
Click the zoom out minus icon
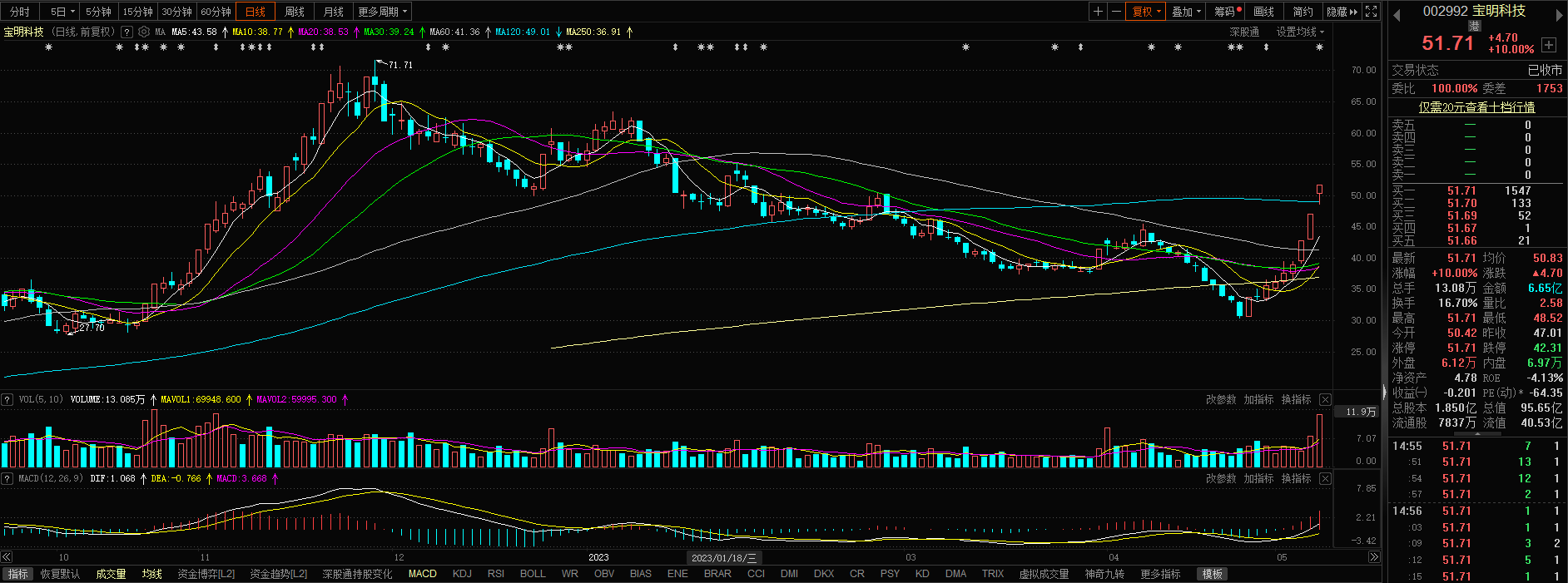(1116, 12)
